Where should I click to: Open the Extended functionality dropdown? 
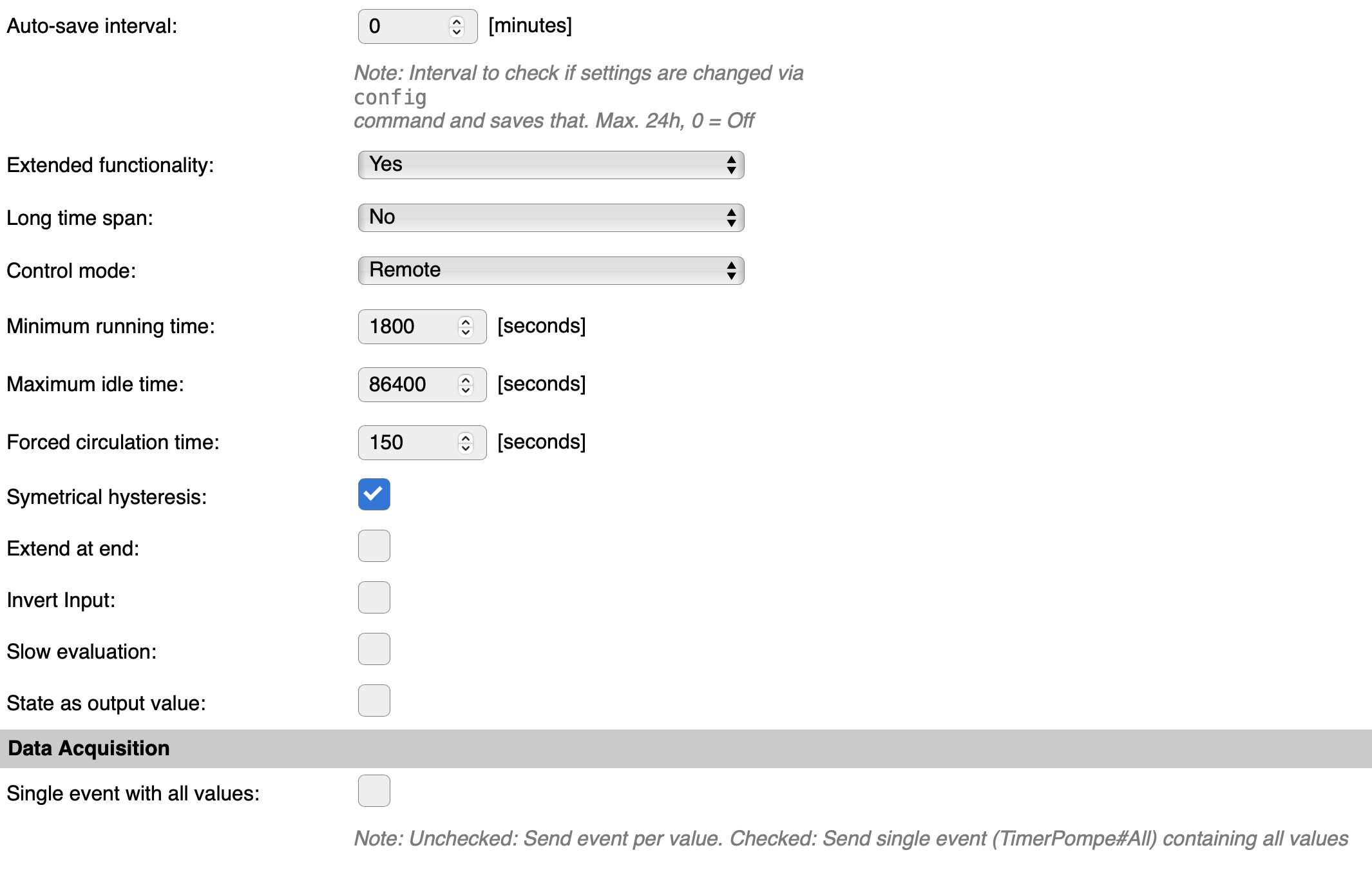pyautogui.click(x=551, y=165)
